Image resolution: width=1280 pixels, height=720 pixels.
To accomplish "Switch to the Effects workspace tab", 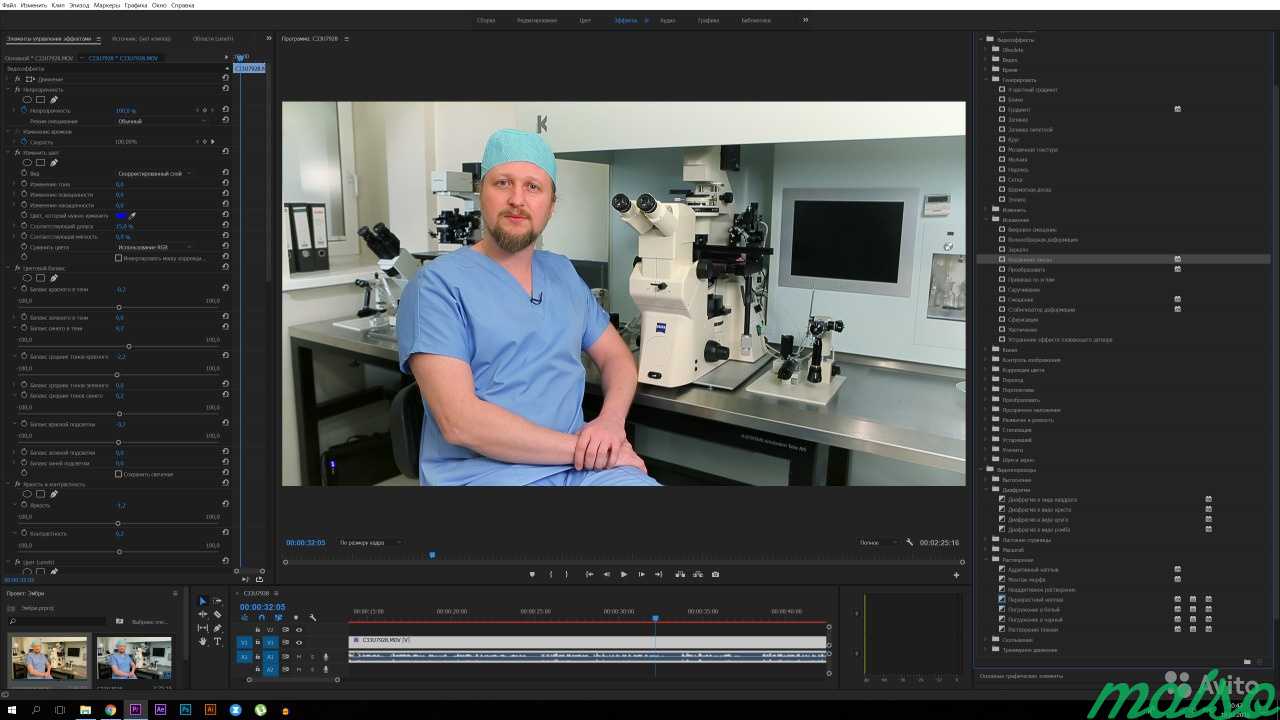I will click(625, 20).
